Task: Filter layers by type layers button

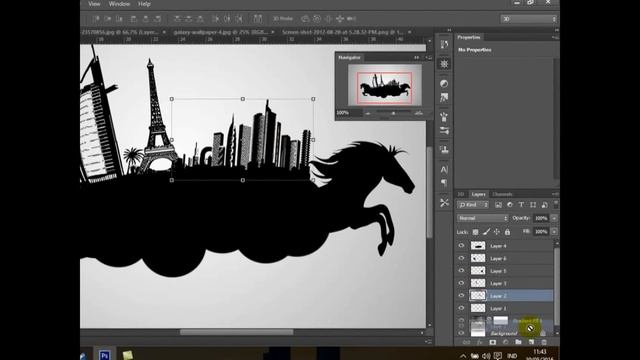Action: click(x=521, y=205)
